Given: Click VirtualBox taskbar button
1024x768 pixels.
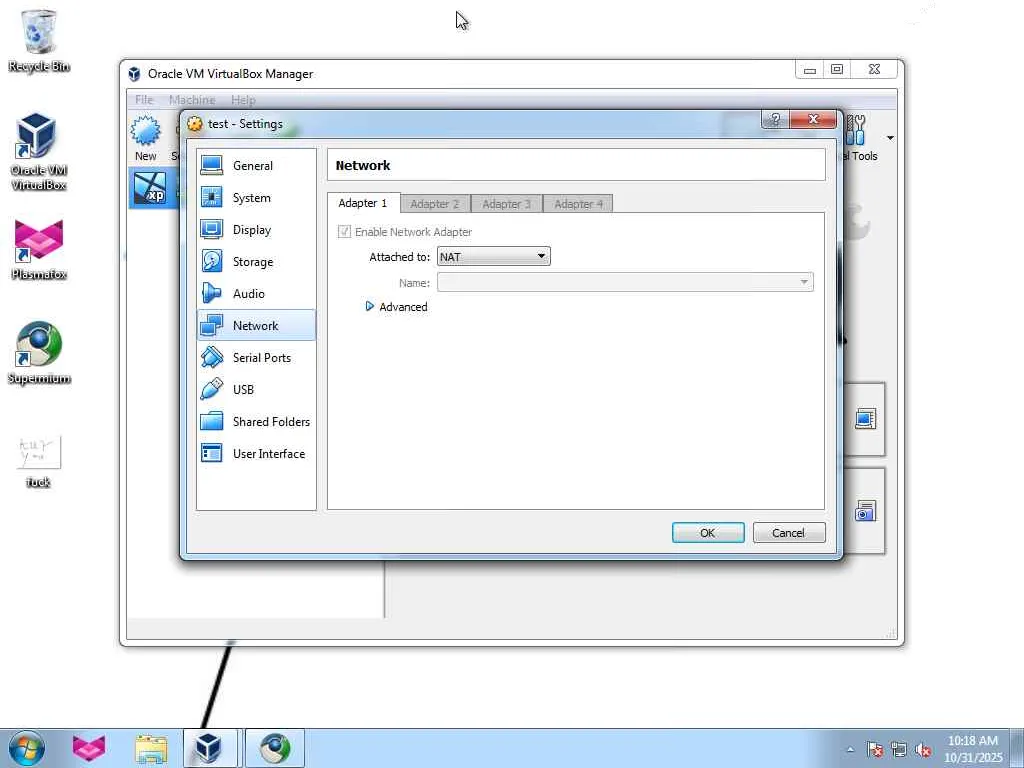Looking at the screenshot, I should (x=211, y=748).
